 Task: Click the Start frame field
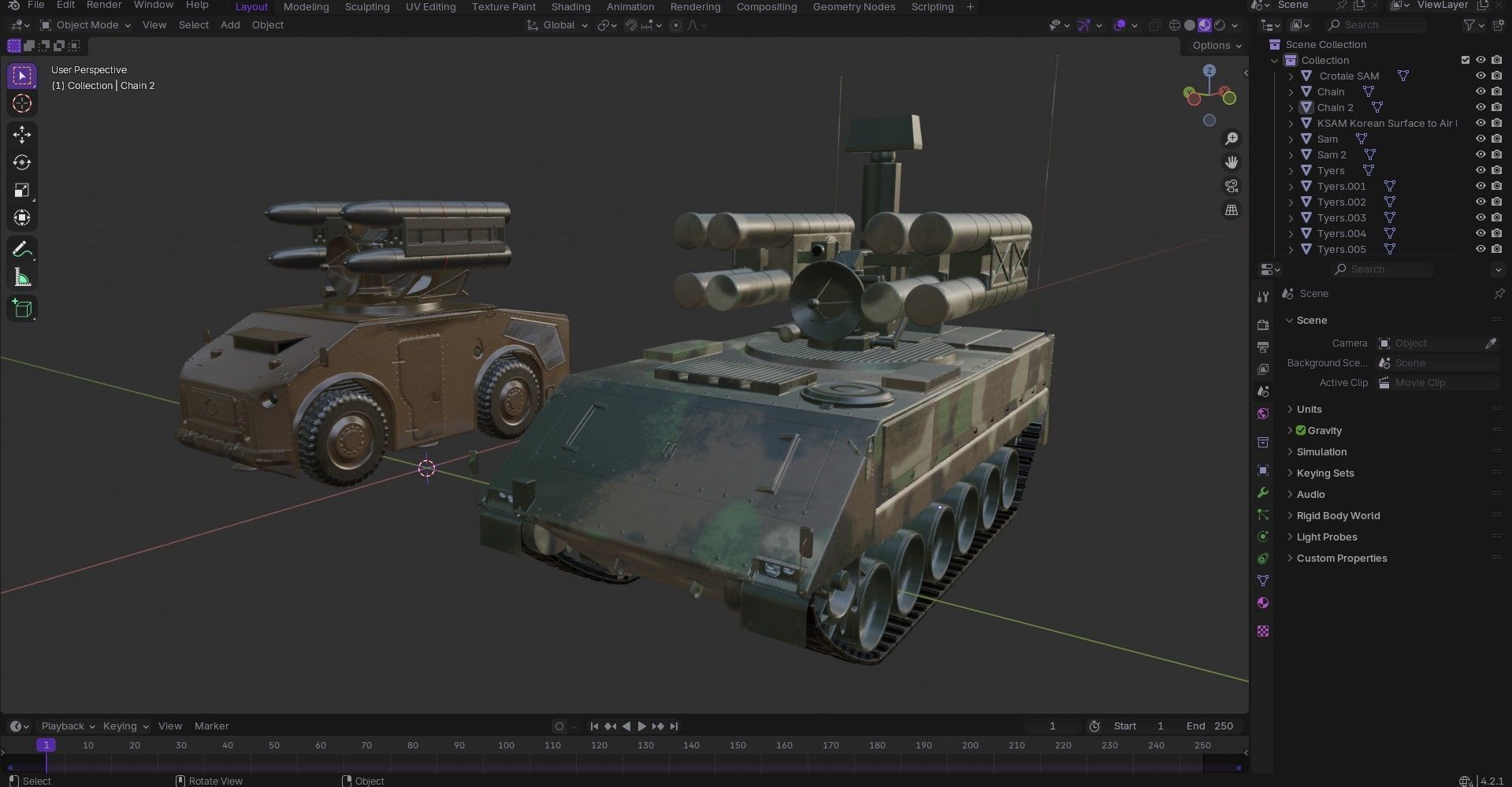(1139, 726)
